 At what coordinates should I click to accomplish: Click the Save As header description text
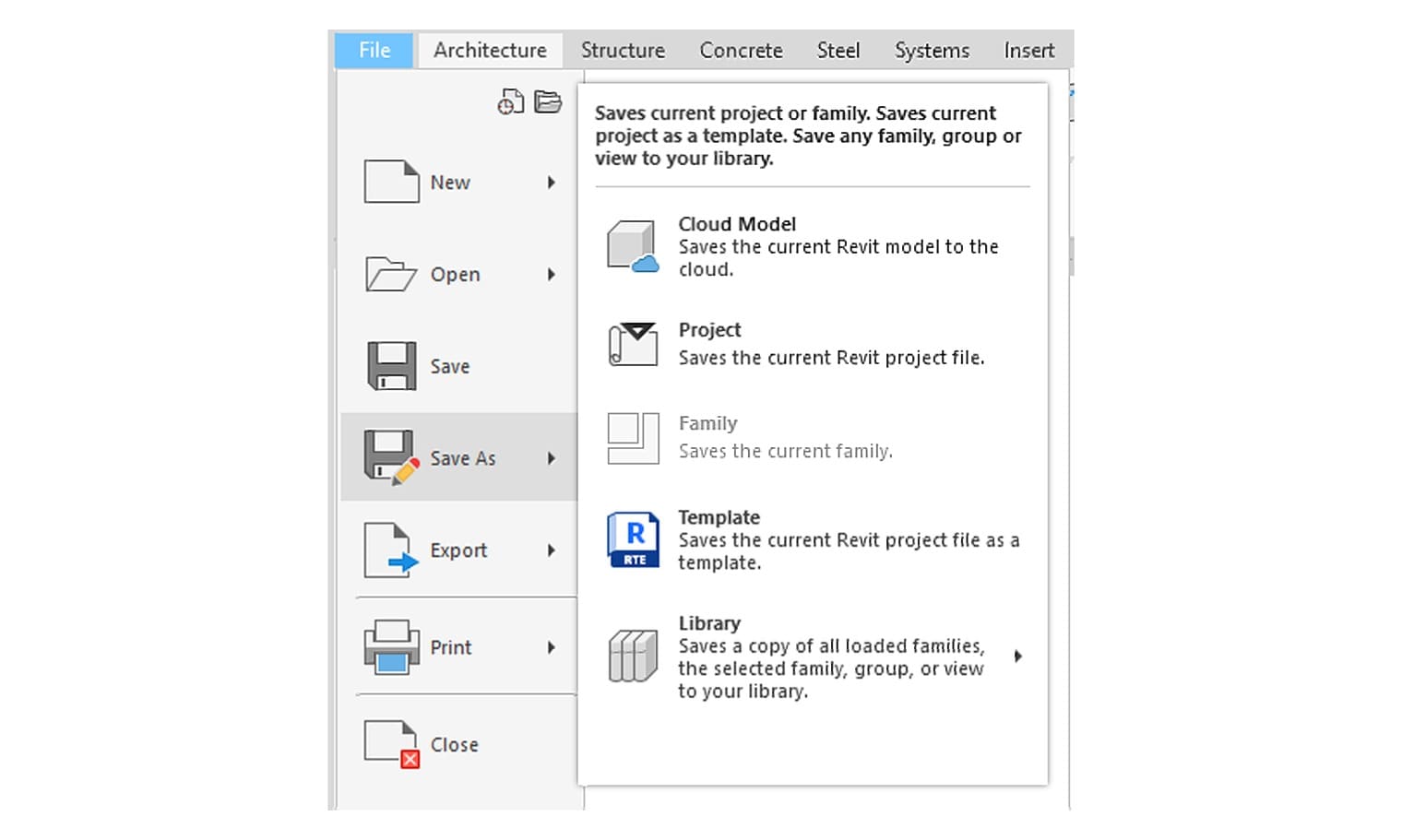pyautogui.click(x=808, y=136)
